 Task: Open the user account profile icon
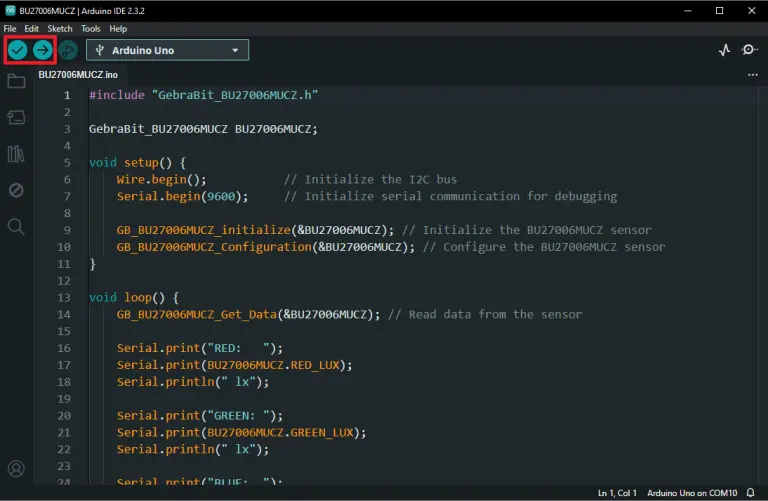click(x=16, y=469)
